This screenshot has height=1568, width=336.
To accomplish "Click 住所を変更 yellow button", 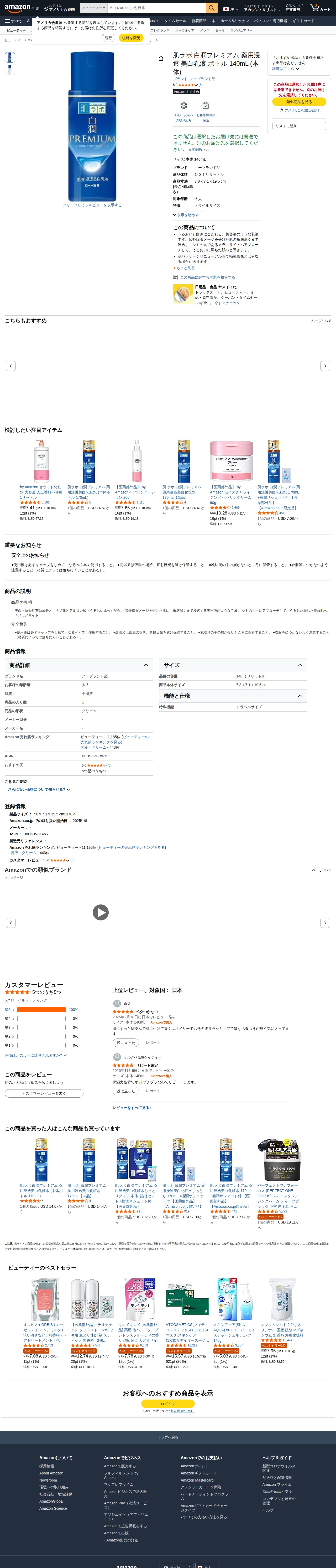I will point(131,38).
